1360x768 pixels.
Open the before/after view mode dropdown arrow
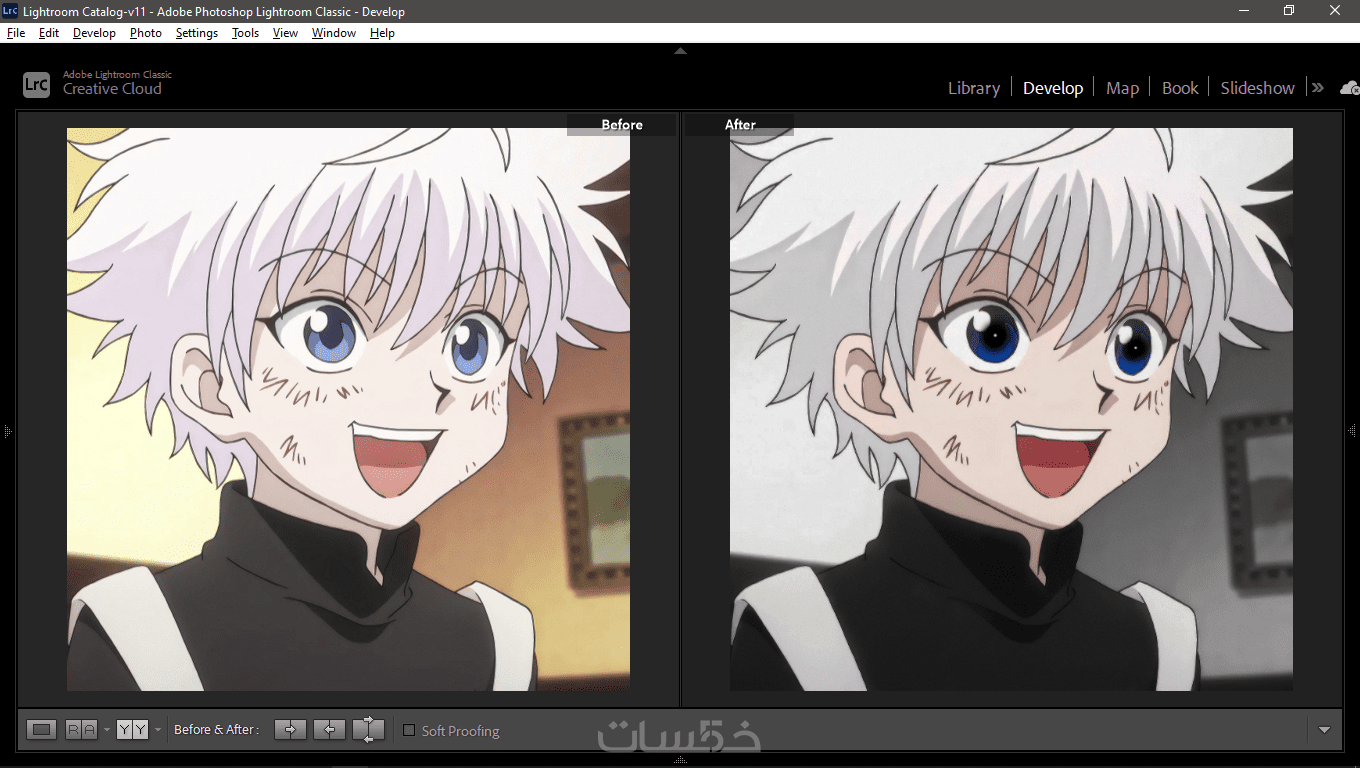(x=158, y=731)
